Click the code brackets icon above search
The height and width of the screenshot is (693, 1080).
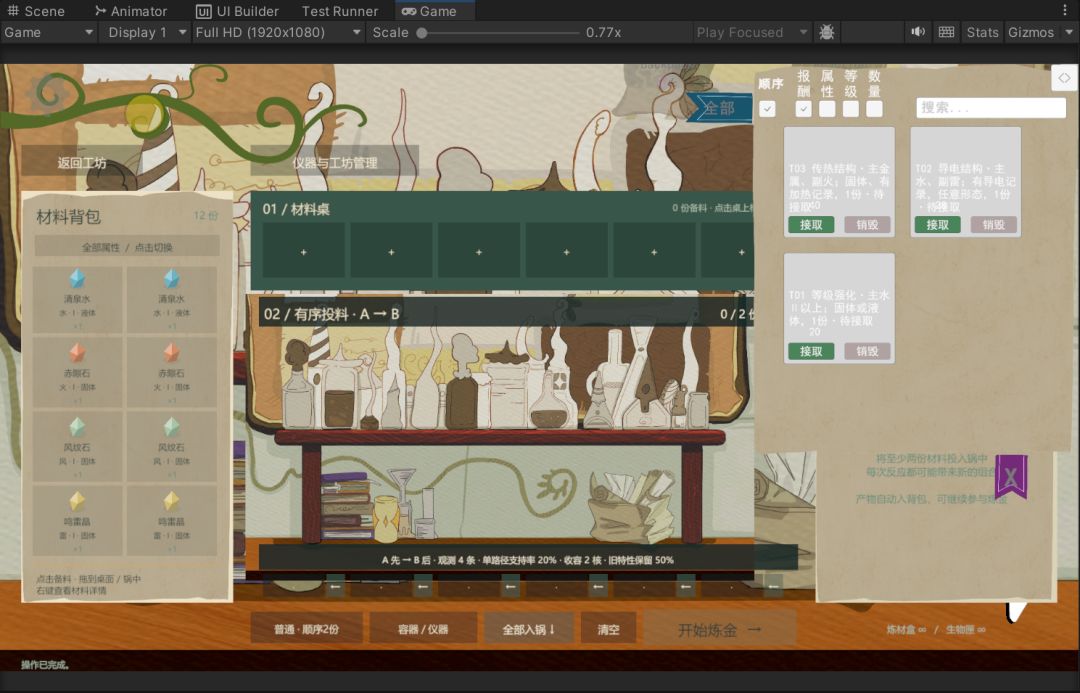[x=1064, y=78]
